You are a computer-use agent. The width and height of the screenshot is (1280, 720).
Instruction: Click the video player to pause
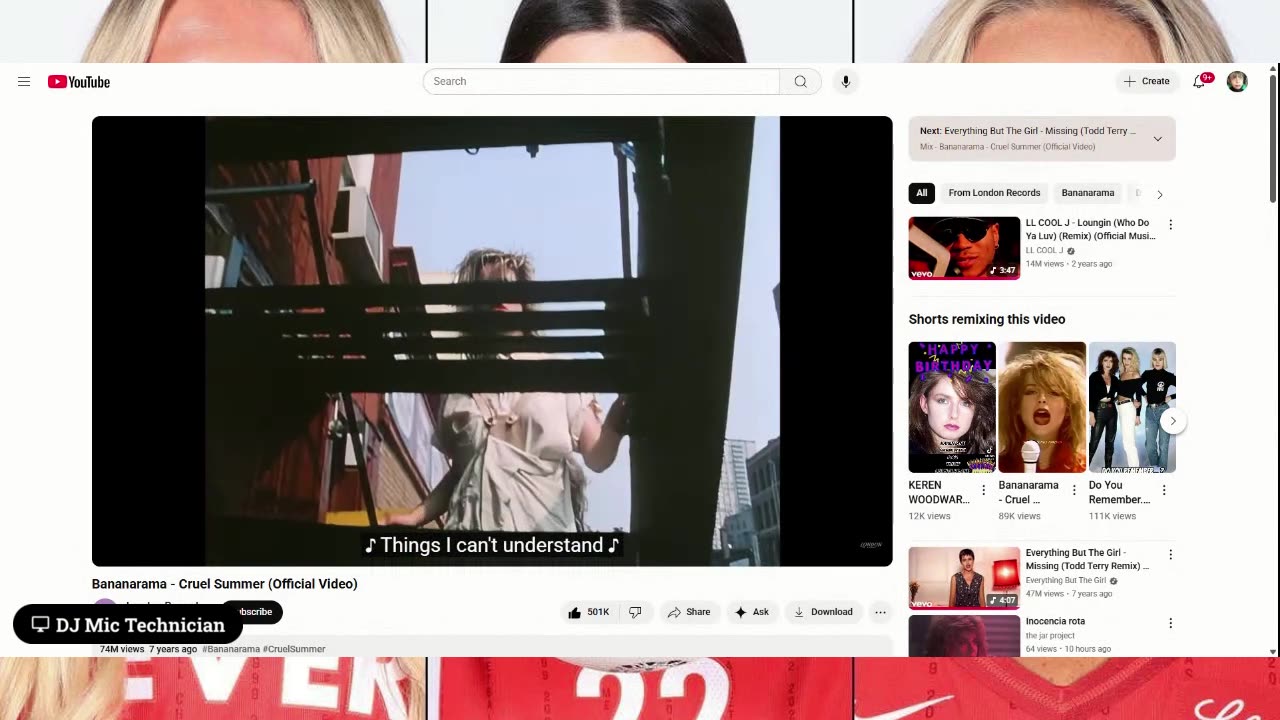(x=492, y=341)
